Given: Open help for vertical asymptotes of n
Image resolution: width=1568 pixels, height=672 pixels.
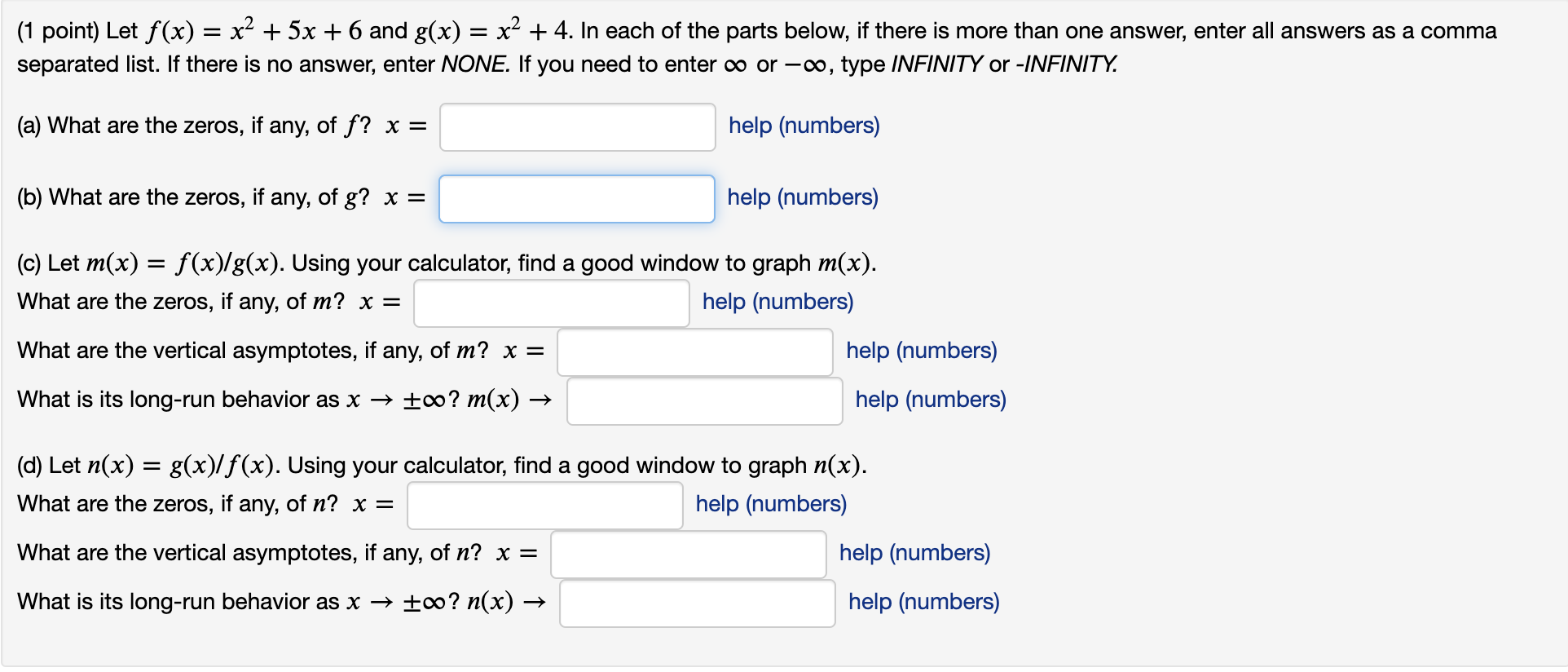Looking at the screenshot, I should coord(914,552).
